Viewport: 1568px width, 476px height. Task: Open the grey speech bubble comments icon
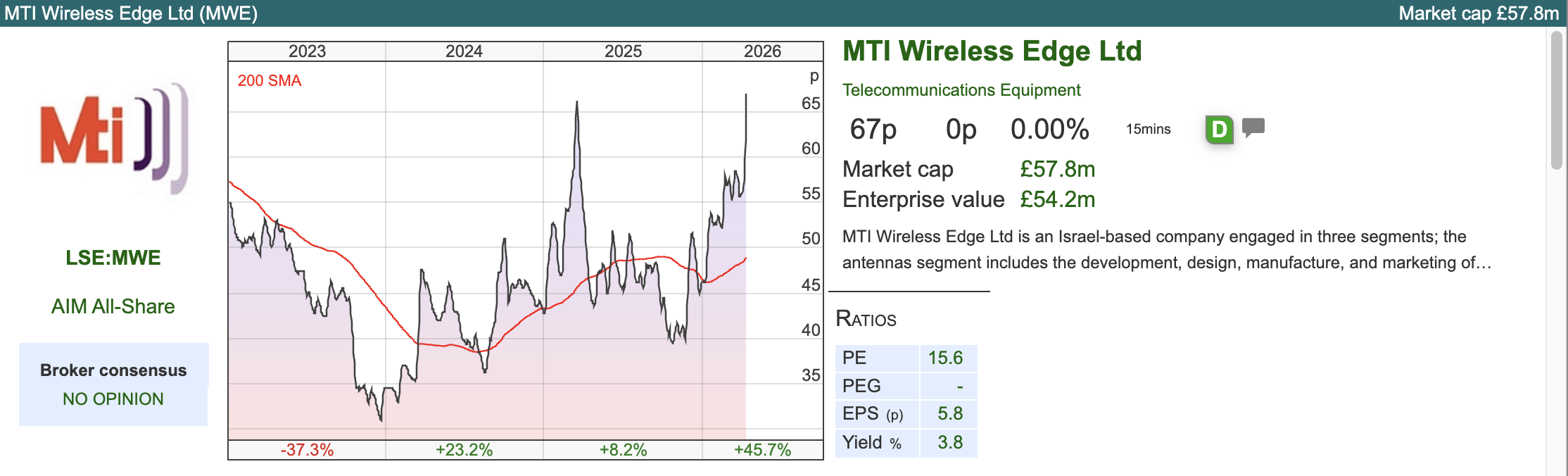click(1253, 127)
